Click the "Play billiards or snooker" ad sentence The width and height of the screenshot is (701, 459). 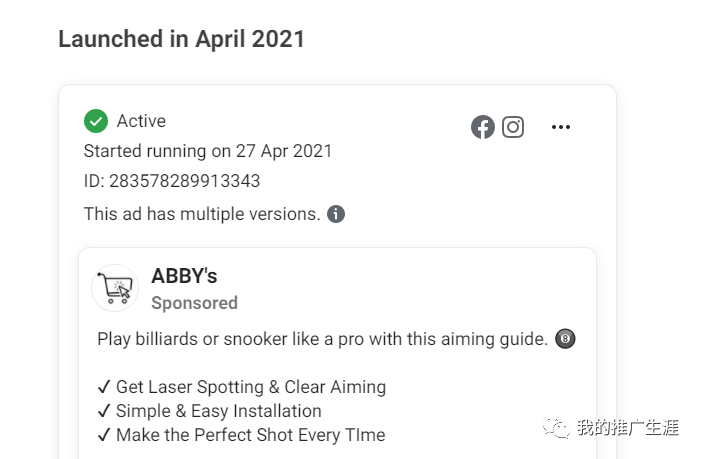pyautogui.click(x=322, y=339)
